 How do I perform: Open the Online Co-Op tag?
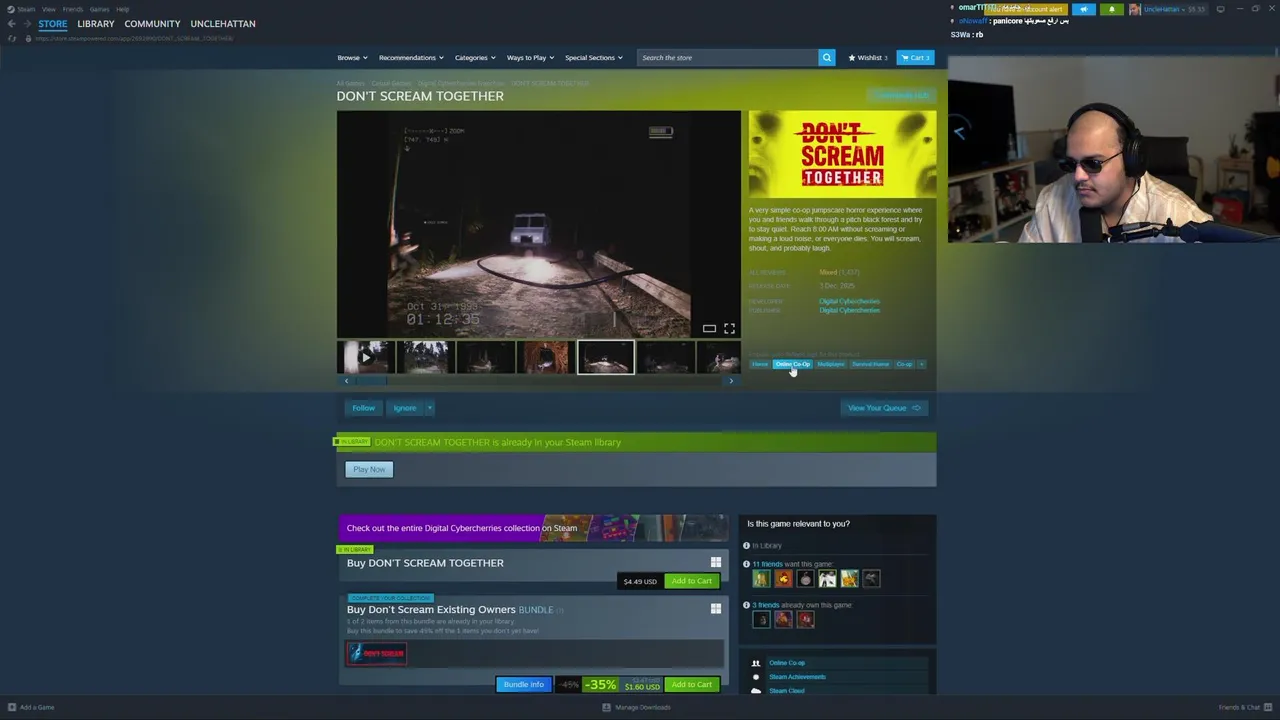792,364
